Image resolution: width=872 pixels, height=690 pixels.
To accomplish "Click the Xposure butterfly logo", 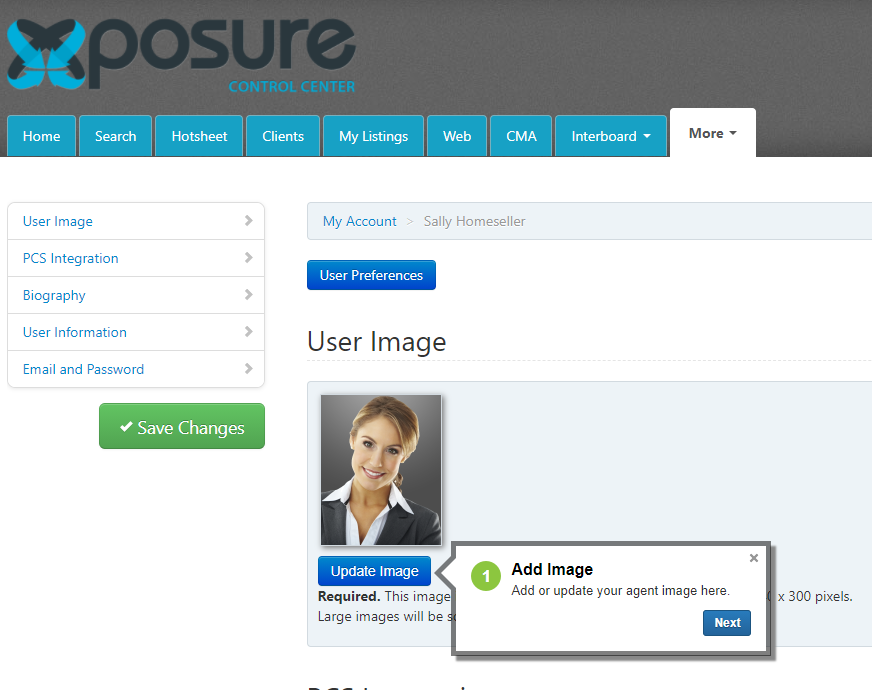I will [46, 54].
